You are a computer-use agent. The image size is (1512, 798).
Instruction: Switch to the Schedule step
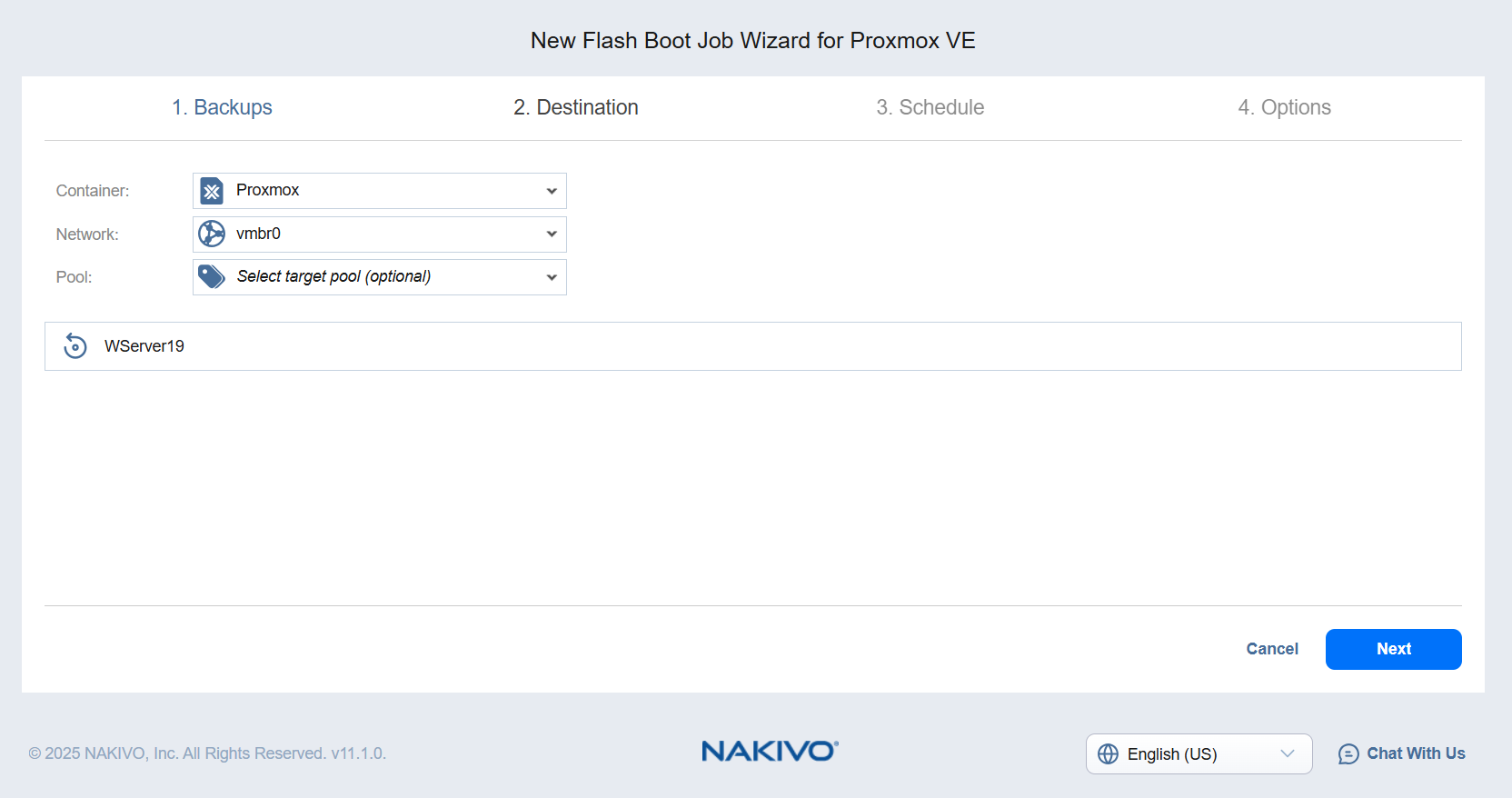pos(930,107)
